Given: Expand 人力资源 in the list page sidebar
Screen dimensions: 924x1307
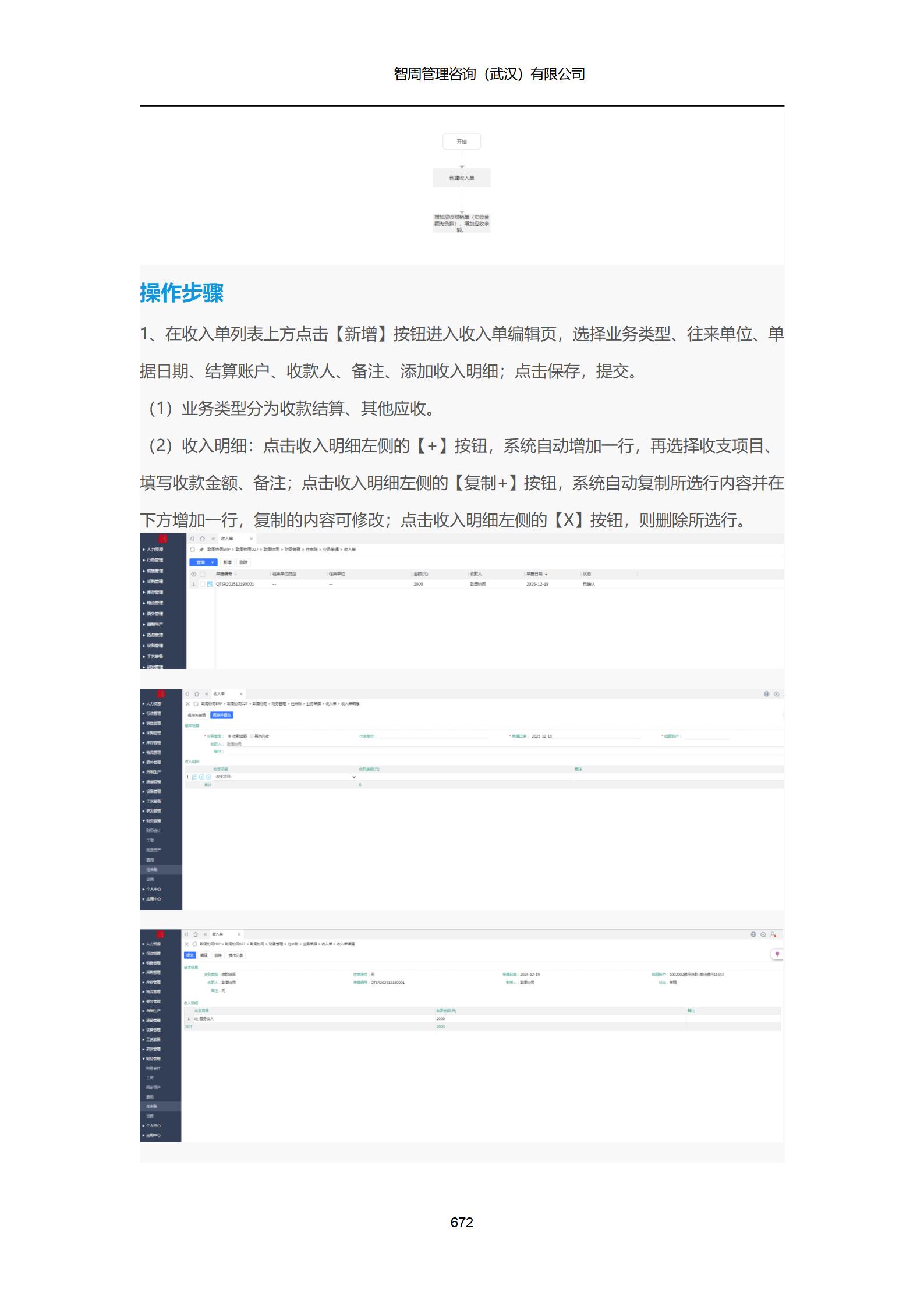Looking at the screenshot, I should click(154, 550).
